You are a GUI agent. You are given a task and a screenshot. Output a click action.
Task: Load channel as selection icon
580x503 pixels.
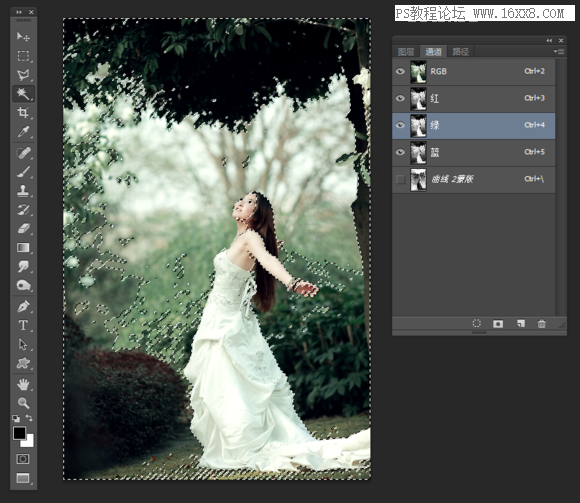(x=477, y=324)
